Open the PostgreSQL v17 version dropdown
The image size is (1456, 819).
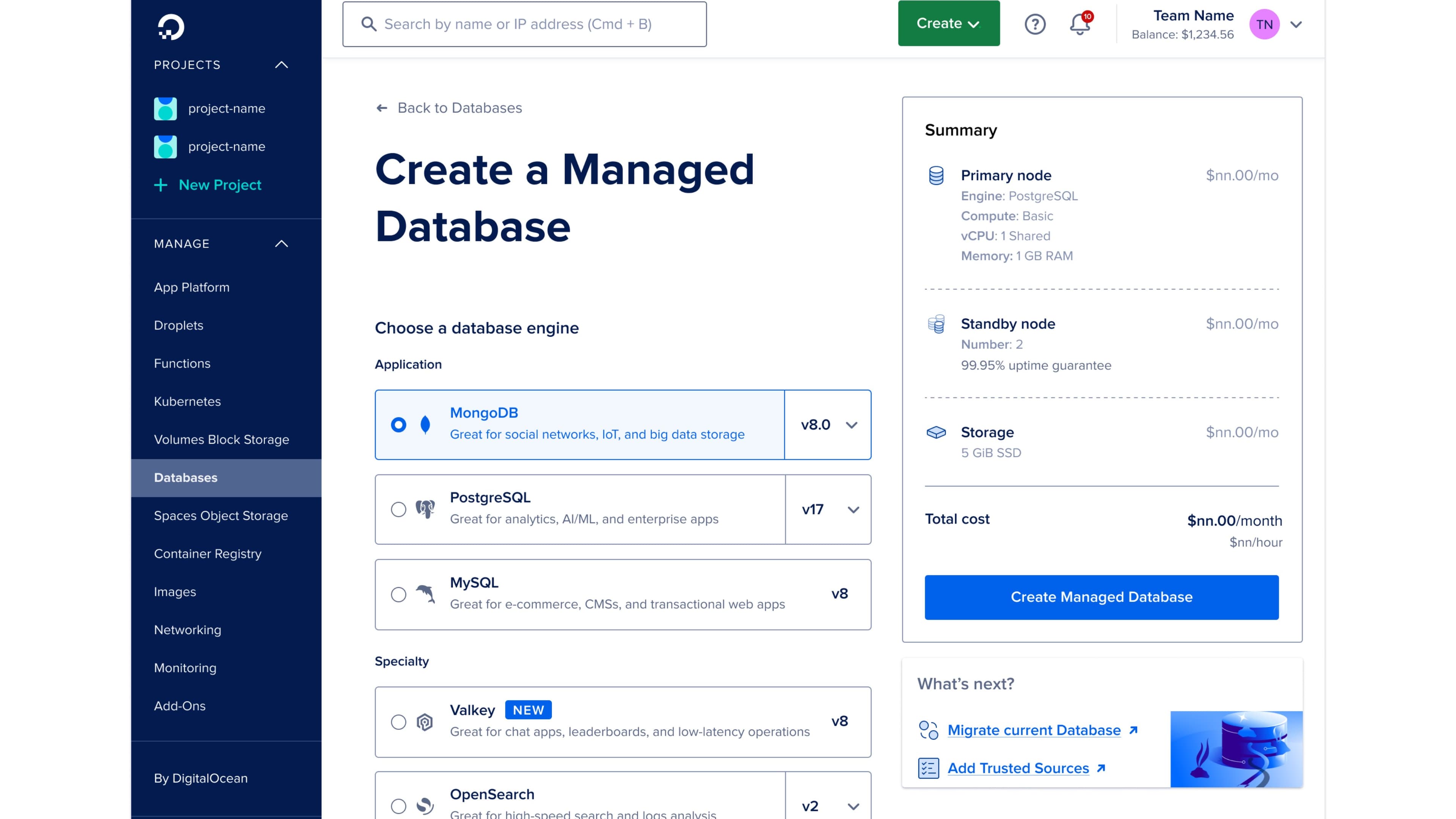tap(828, 509)
